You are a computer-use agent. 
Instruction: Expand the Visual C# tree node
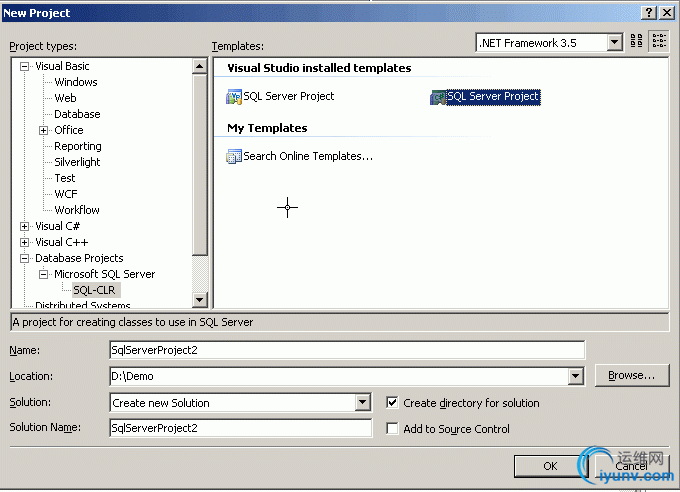[25, 226]
